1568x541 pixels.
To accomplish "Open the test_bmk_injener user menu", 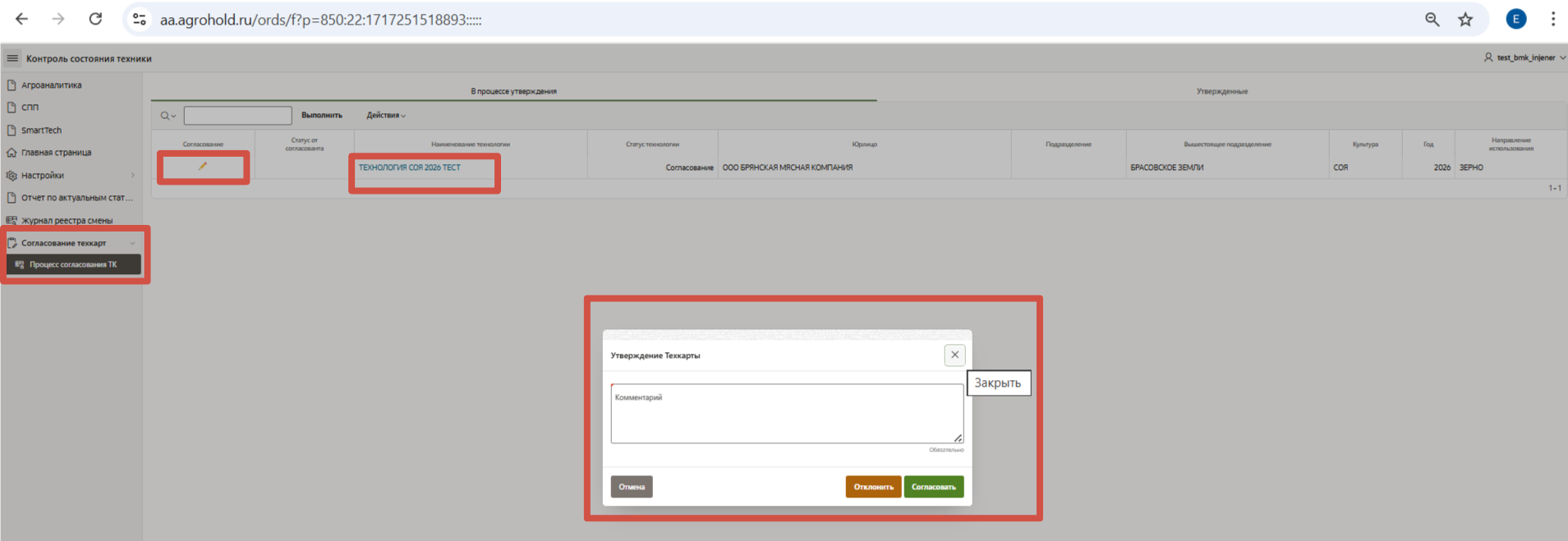I will pos(1524,58).
